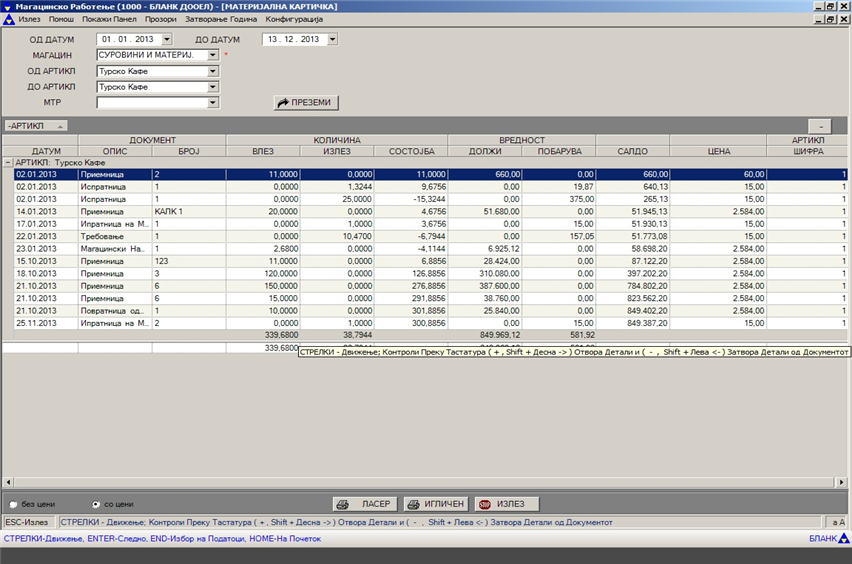Expand the ОД АРТИКЛ combo box
This screenshot has width=852, height=564.
(213, 71)
